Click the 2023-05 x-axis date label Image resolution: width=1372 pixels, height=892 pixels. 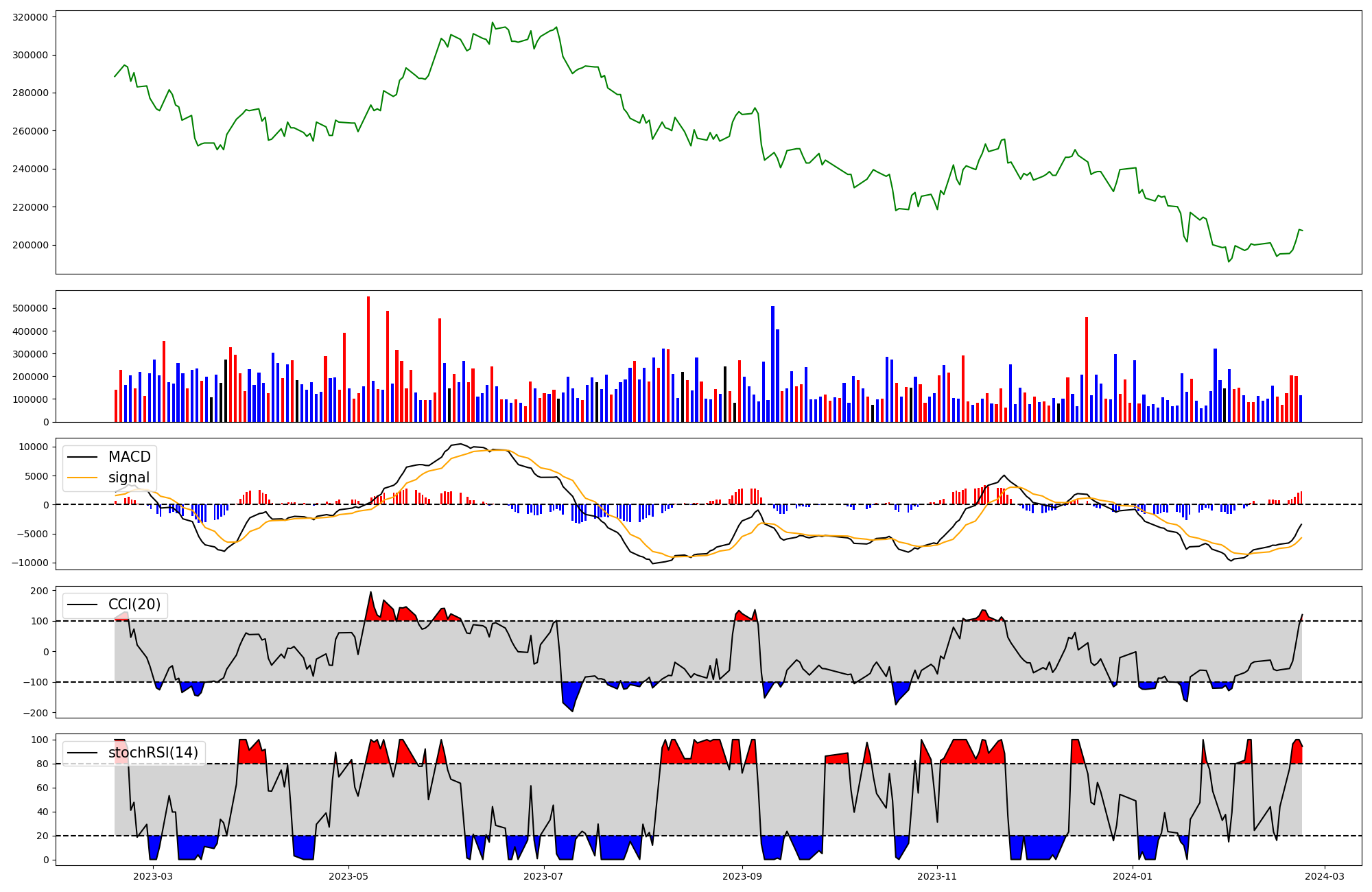pyautogui.click(x=348, y=876)
